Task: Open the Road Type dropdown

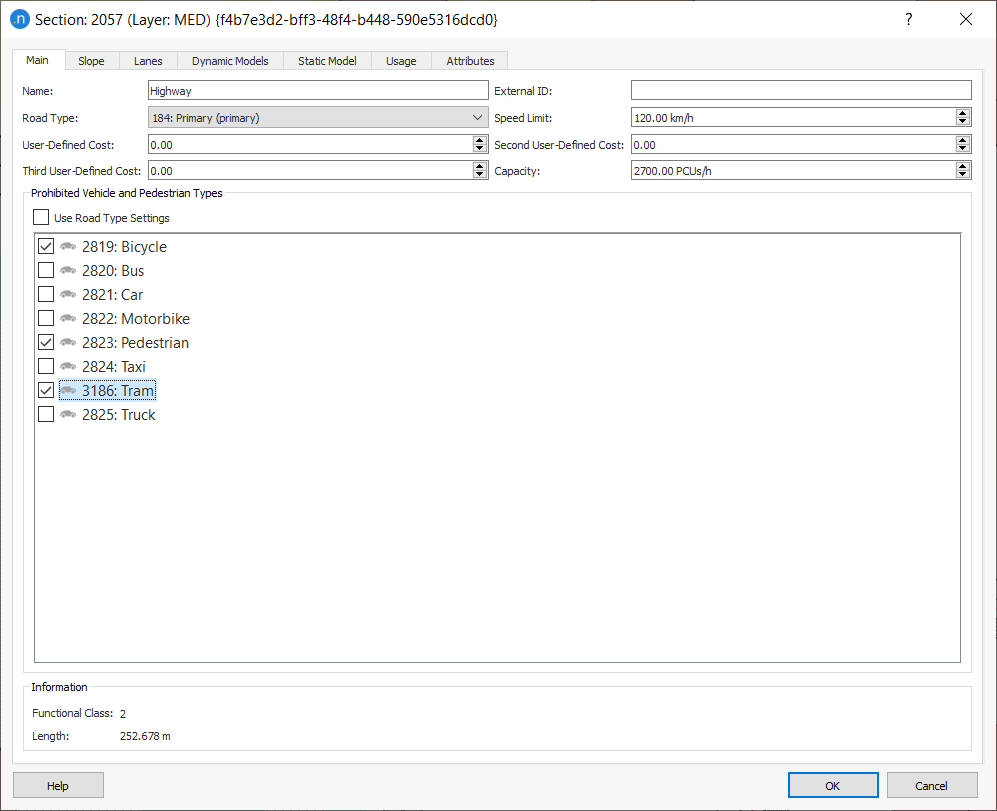Action: (x=477, y=117)
